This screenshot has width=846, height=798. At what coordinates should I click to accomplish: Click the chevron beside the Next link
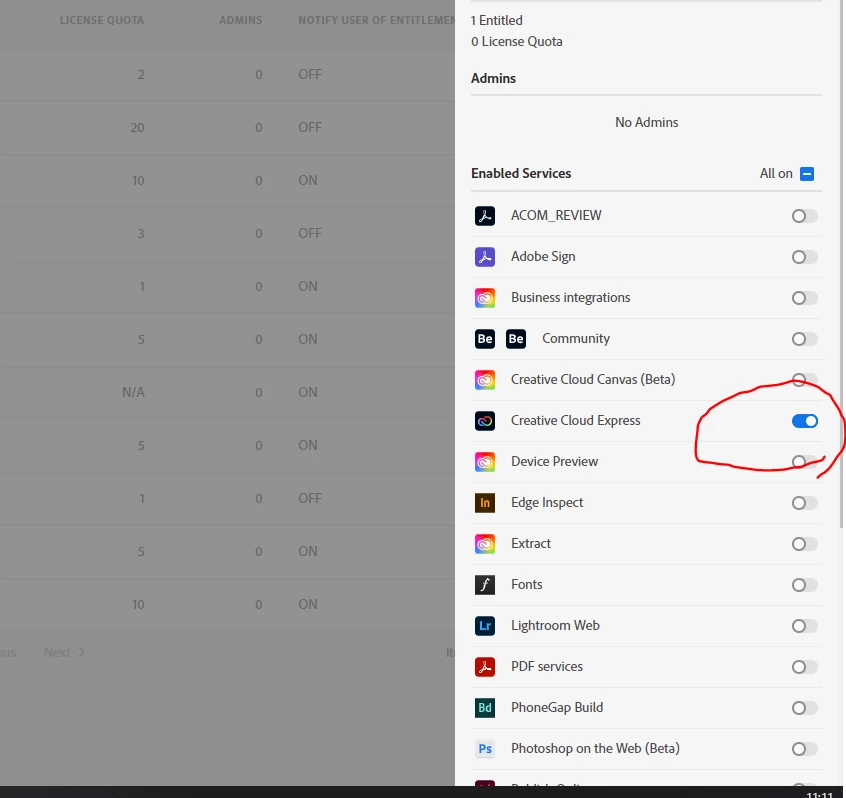click(x=81, y=652)
